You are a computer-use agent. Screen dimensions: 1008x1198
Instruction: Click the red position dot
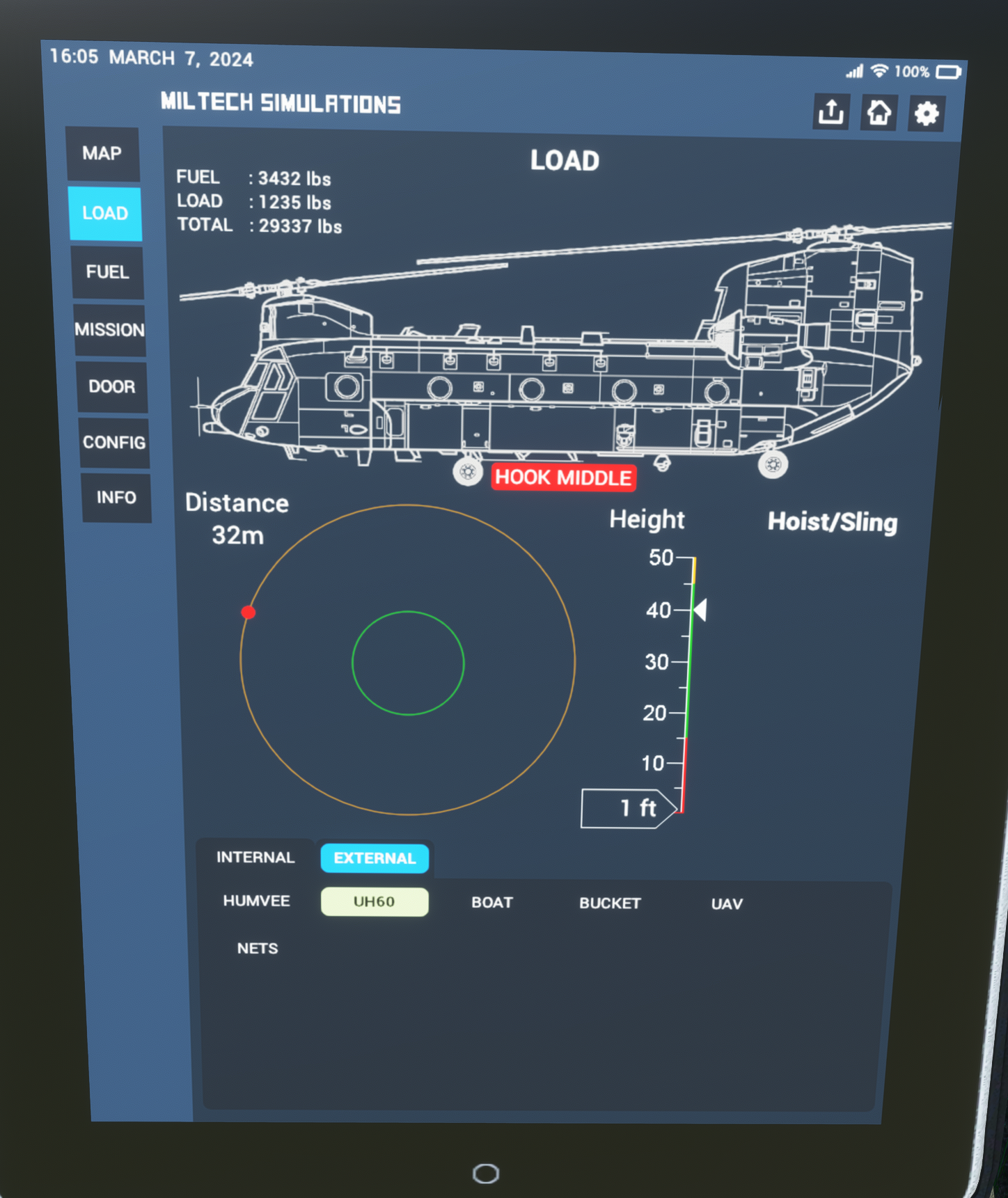click(249, 613)
